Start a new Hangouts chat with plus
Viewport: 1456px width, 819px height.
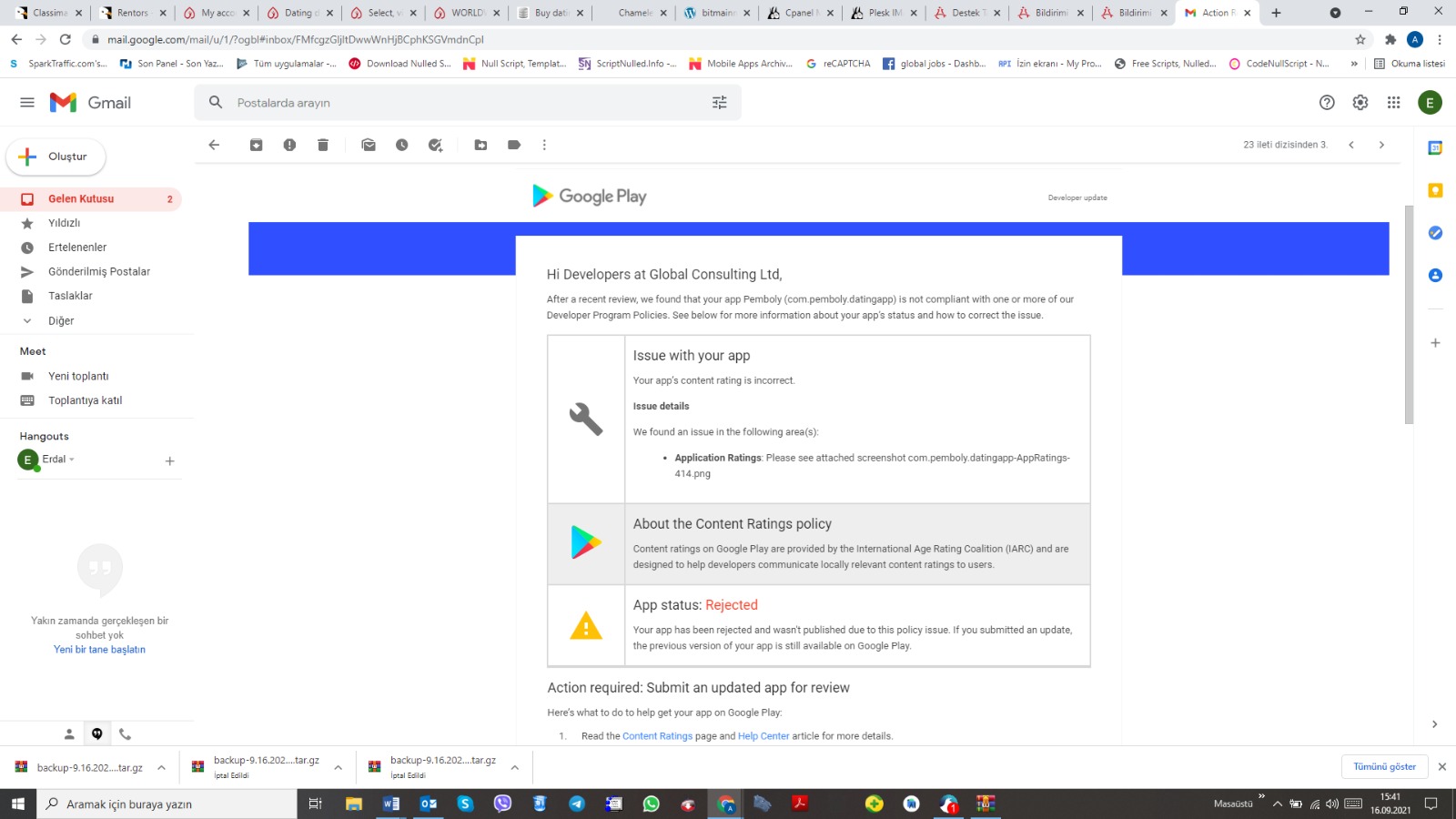click(x=169, y=461)
